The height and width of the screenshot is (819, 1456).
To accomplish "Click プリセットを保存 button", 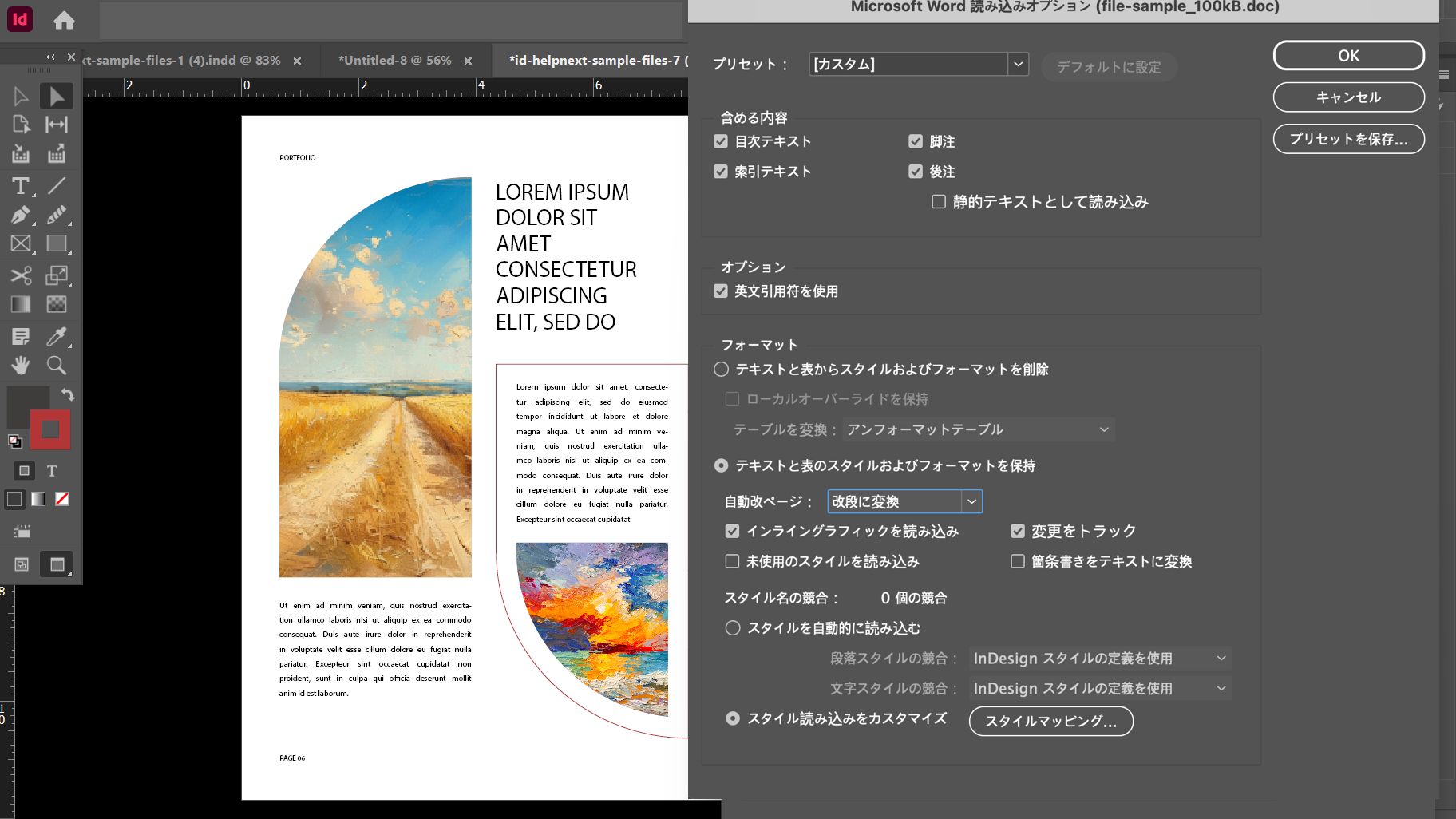I will (1348, 139).
